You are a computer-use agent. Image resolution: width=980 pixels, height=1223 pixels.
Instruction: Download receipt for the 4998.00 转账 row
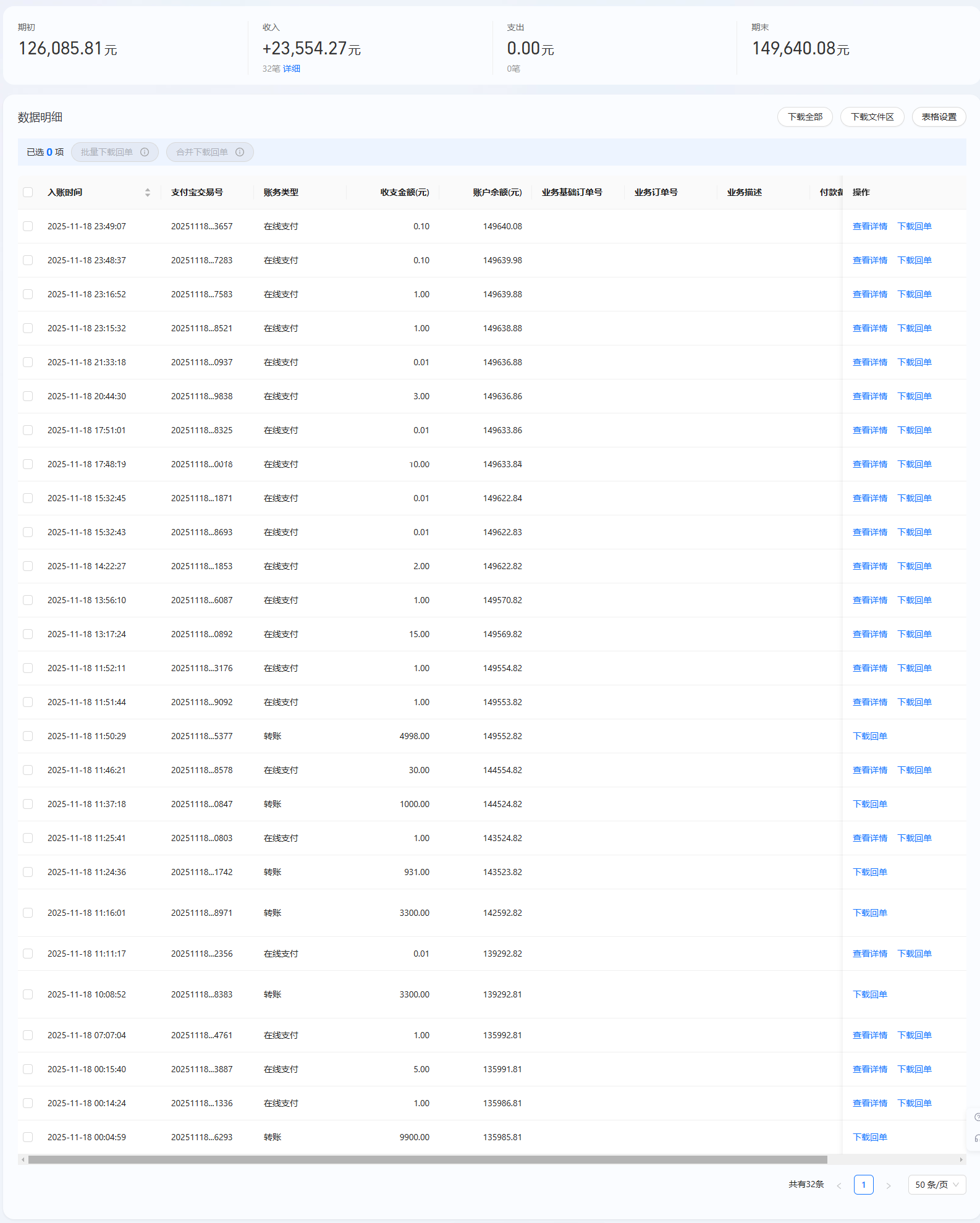click(869, 736)
